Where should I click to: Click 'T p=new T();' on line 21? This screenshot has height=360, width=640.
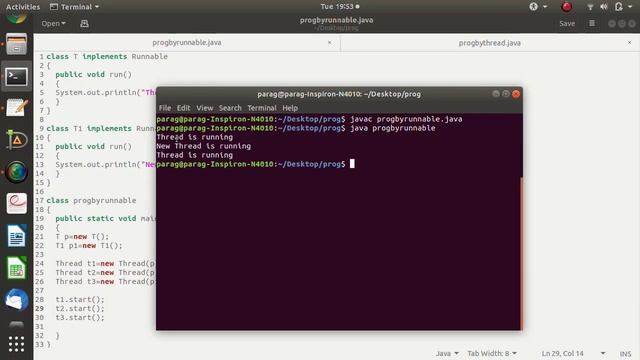pos(82,236)
